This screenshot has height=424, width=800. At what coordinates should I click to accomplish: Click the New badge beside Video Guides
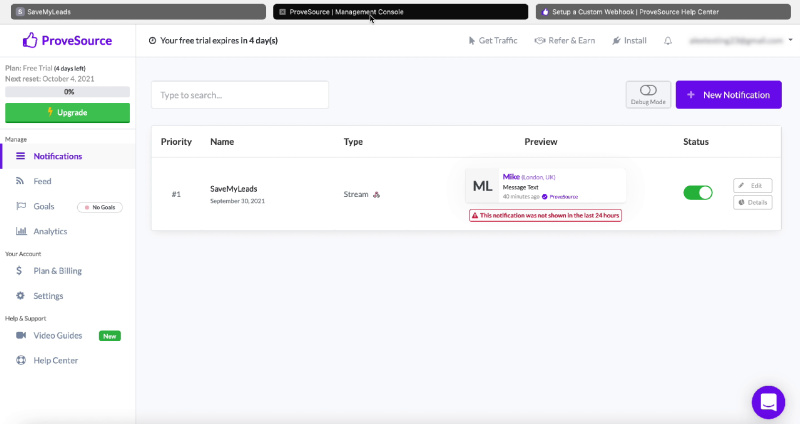[x=110, y=336]
